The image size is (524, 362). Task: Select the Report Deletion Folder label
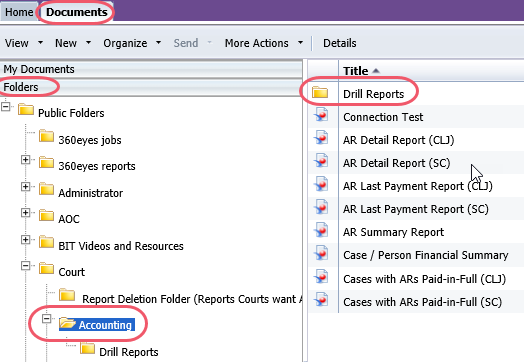point(192,299)
